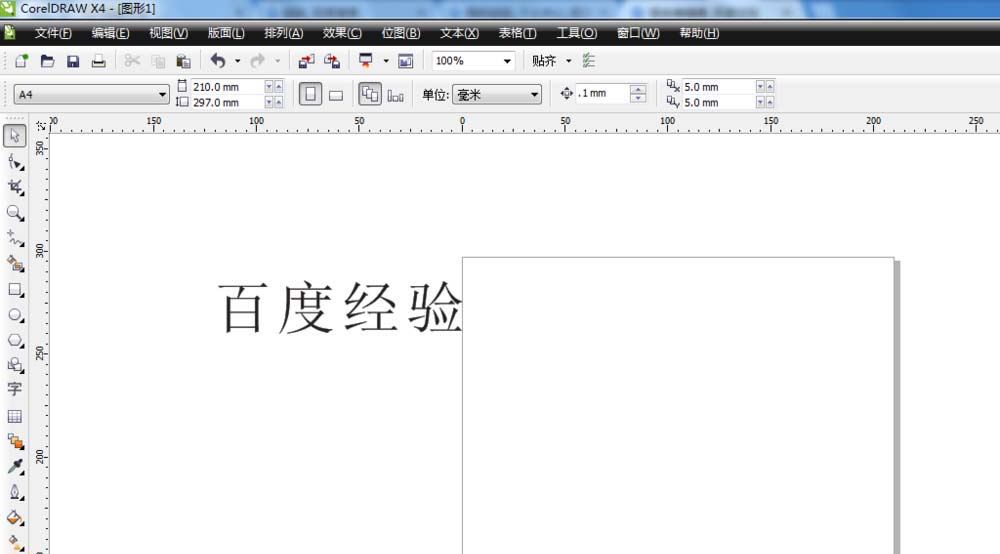Click duplicate distance X 5.0 mm field
The height and width of the screenshot is (554, 1000).
[x=719, y=87]
